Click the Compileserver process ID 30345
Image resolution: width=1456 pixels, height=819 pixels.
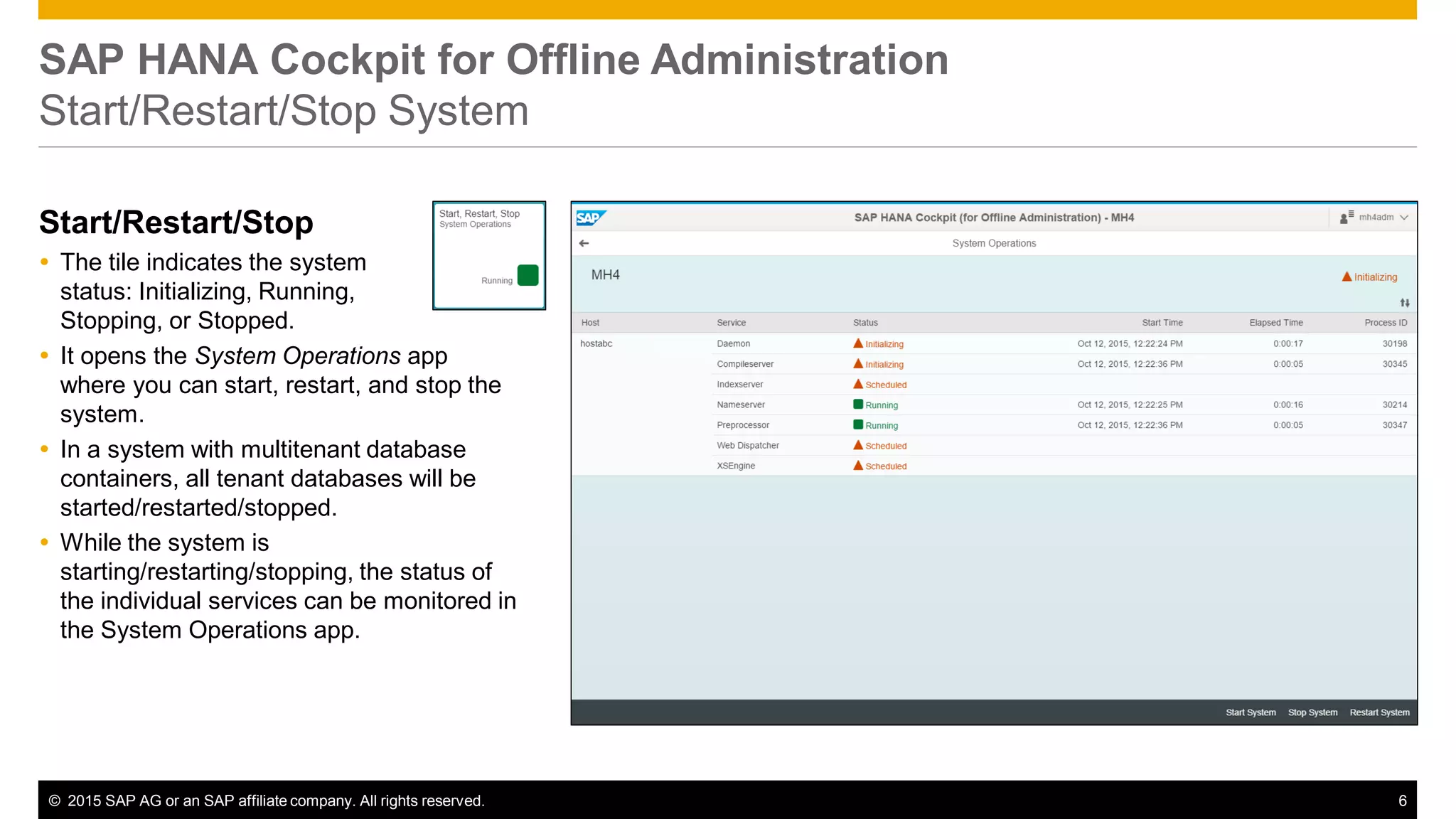coord(1394,364)
